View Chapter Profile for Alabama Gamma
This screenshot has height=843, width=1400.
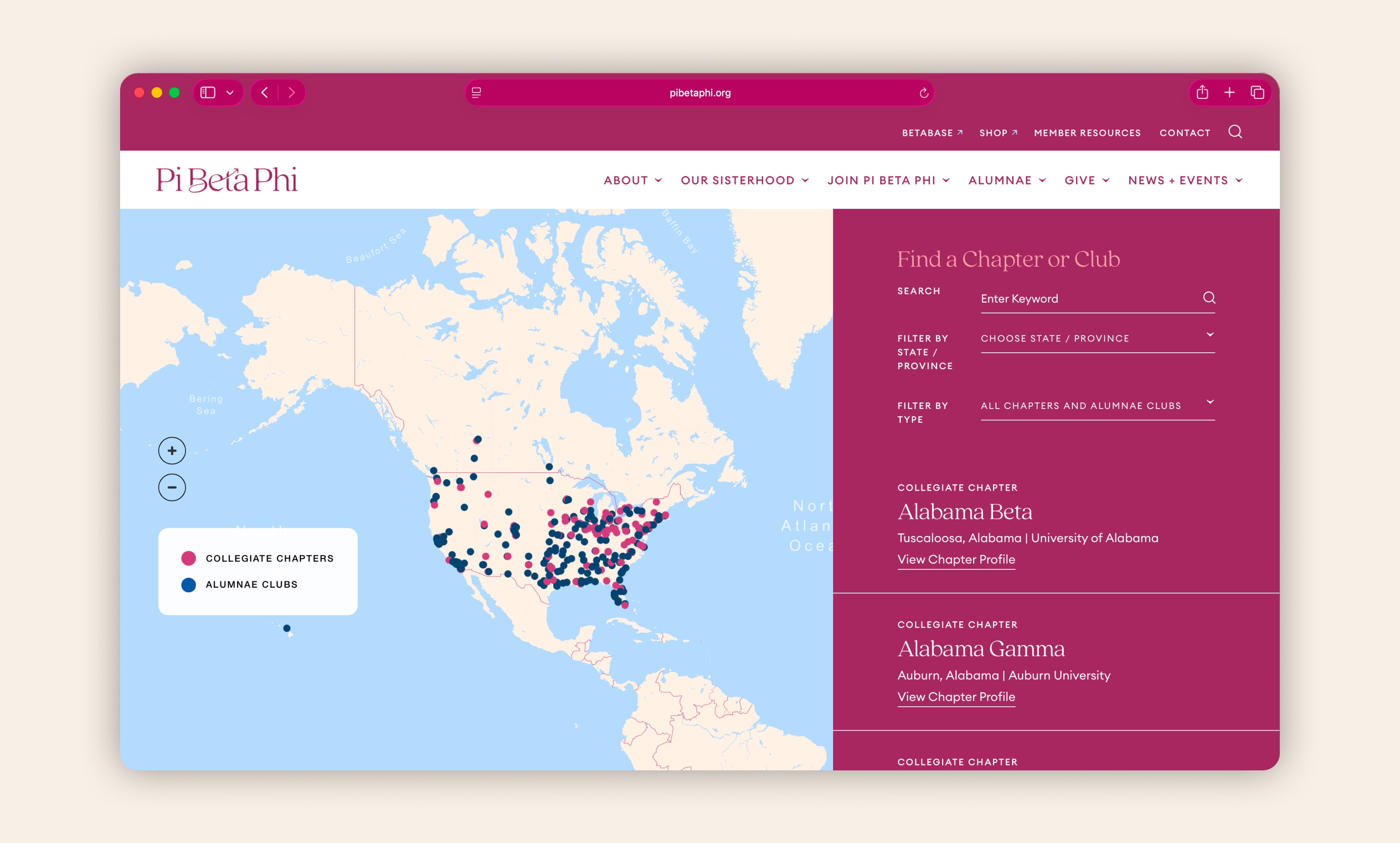[955, 697]
